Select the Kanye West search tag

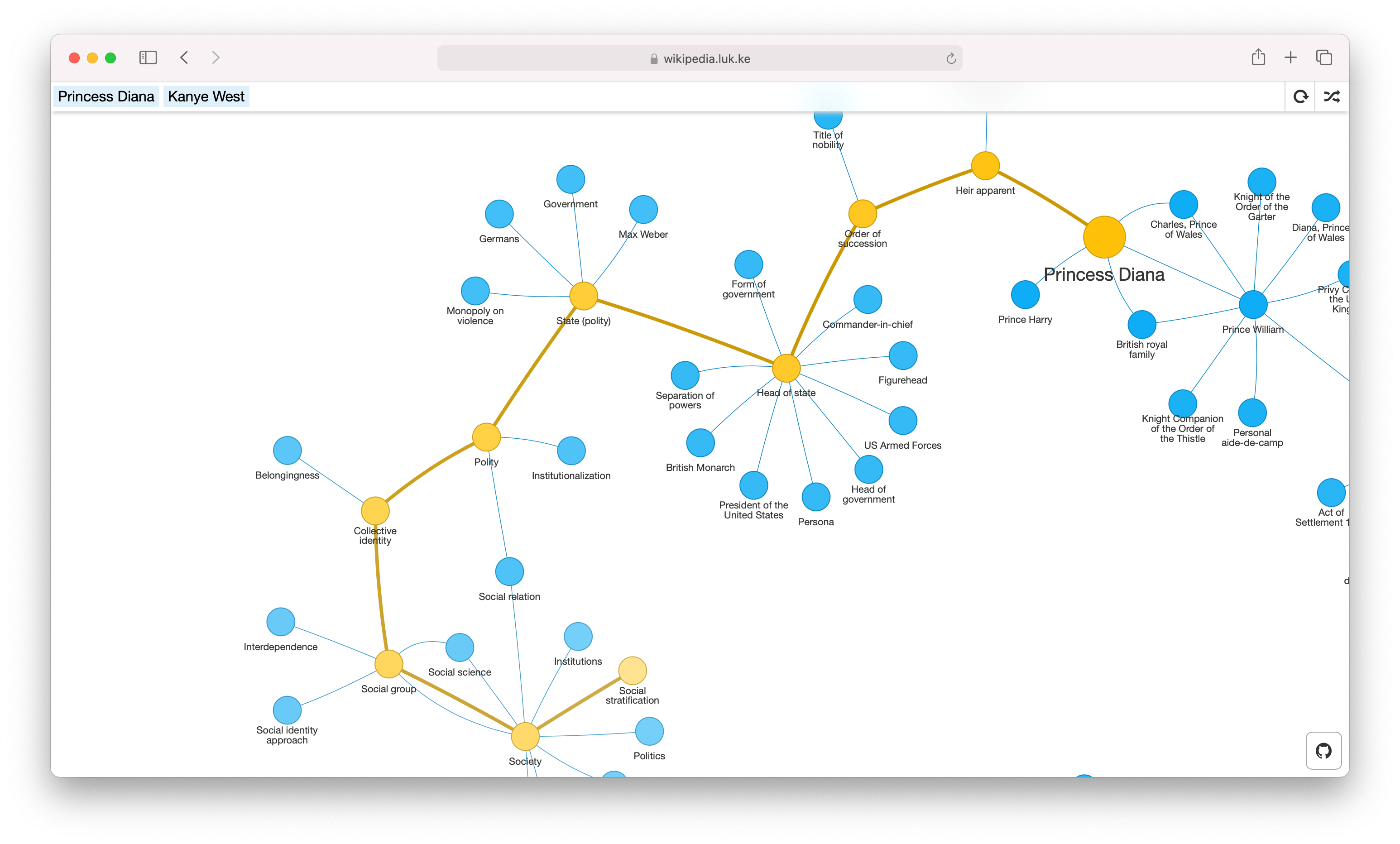coord(206,96)
